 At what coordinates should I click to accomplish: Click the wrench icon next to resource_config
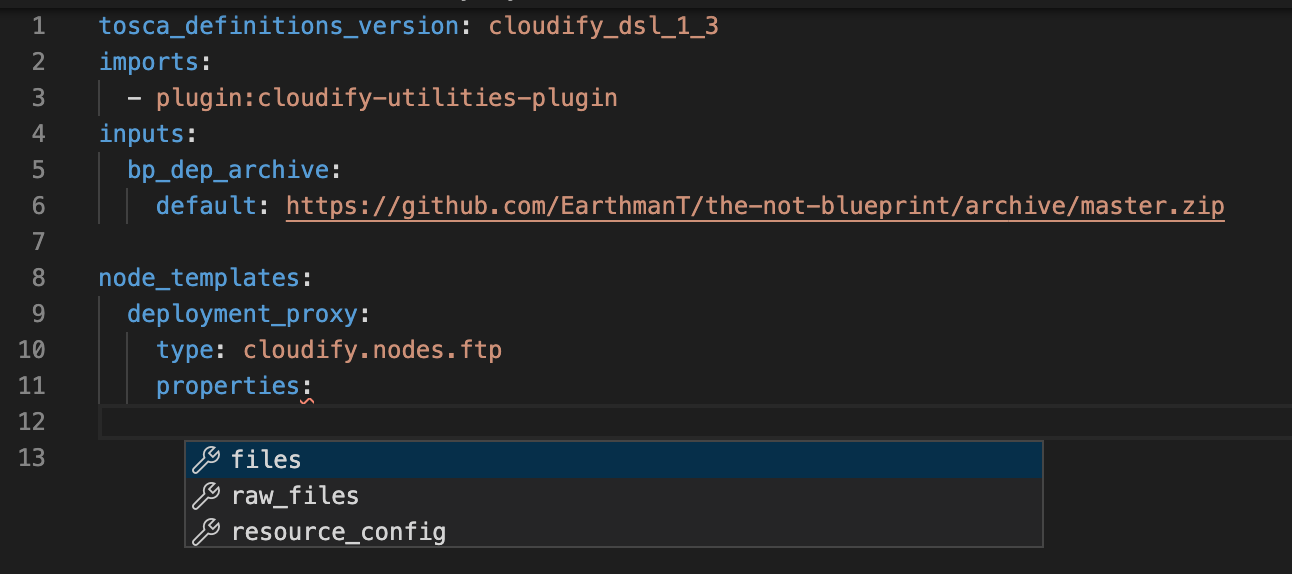(x=205, y=531)
